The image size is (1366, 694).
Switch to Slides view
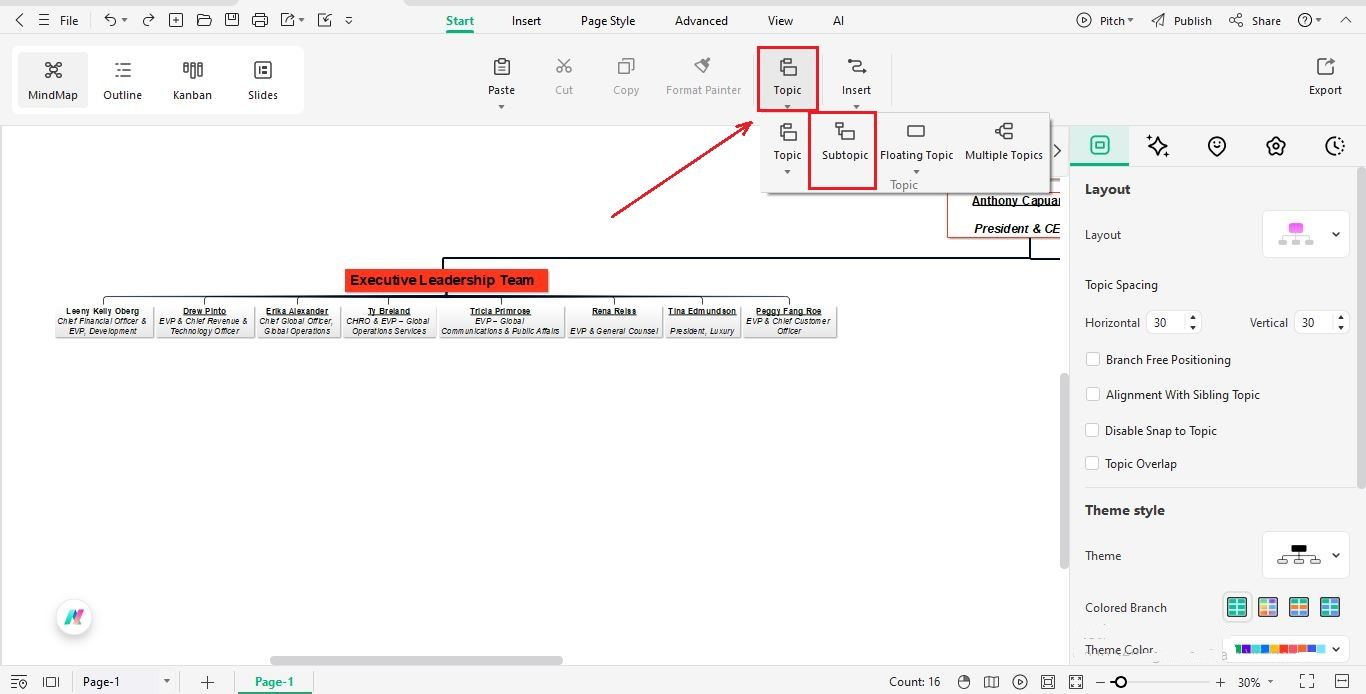click(x=263, y=80)
